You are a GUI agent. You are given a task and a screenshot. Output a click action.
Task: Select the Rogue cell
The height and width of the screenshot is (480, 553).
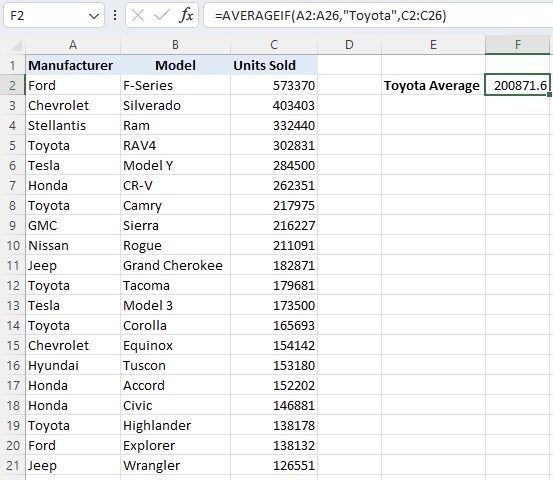[x=175, y=245]
